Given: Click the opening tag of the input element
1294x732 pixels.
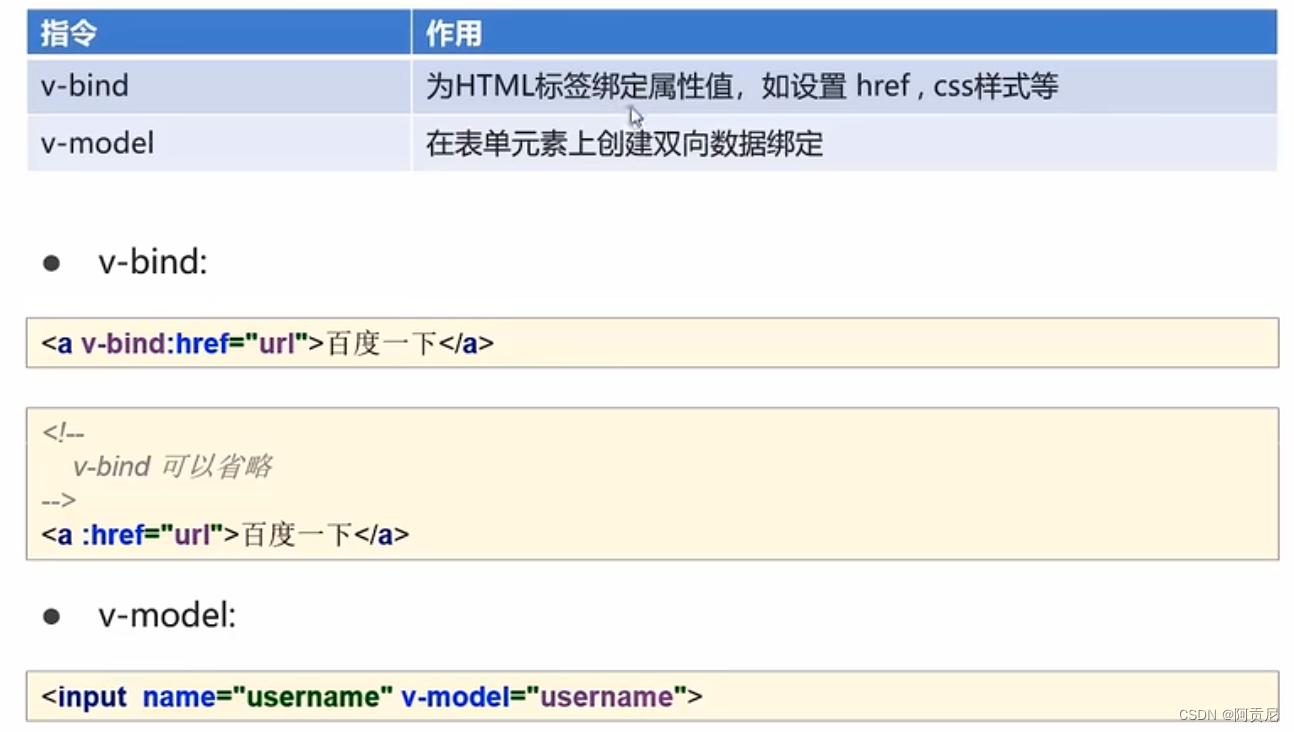Looking at the screenshot, I should click(85, 696).
